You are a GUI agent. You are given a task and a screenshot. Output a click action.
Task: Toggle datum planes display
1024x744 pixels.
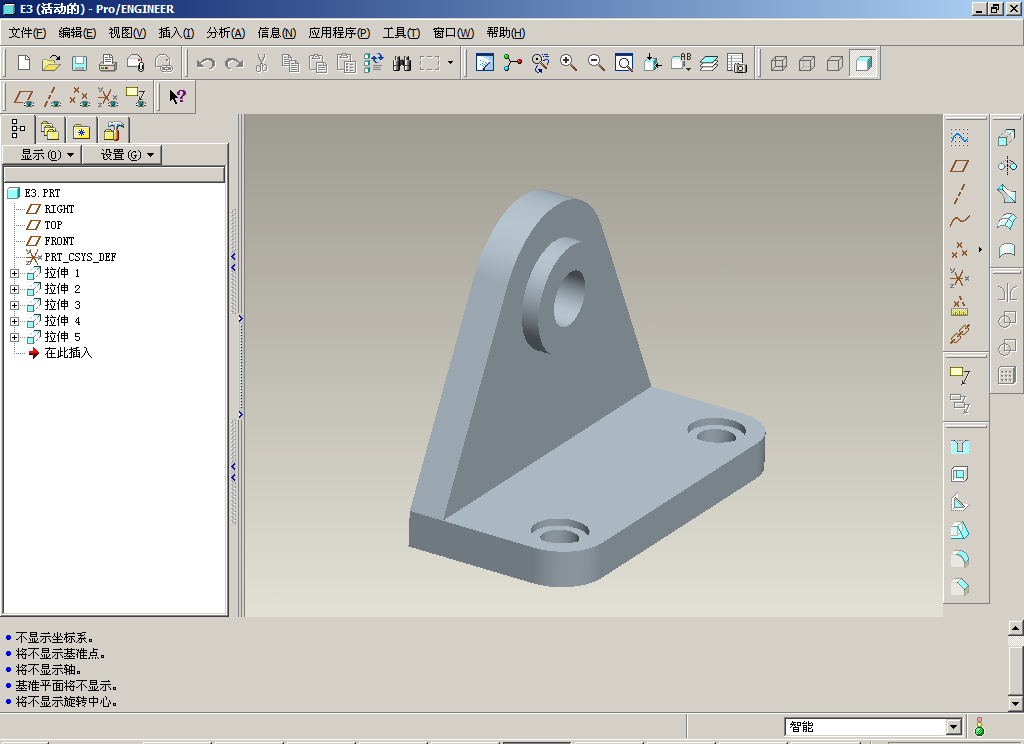tap(24, 97)
